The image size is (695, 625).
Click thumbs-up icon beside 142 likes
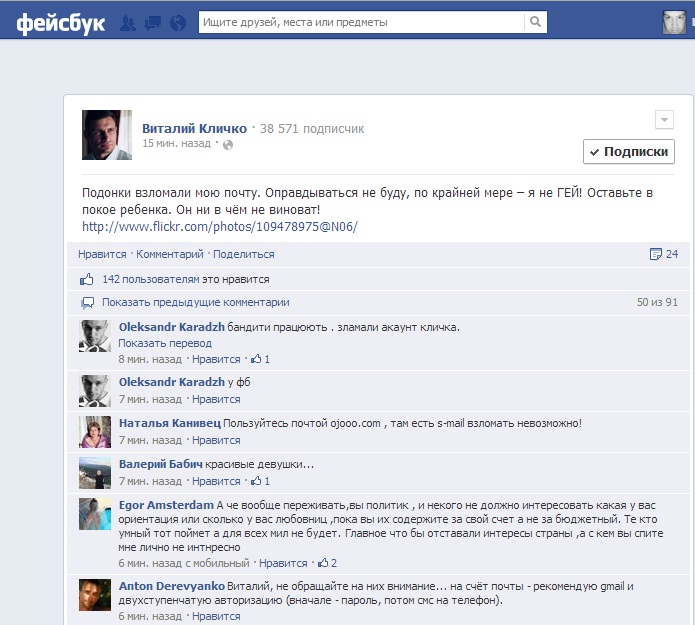click(x=86, y=279)
